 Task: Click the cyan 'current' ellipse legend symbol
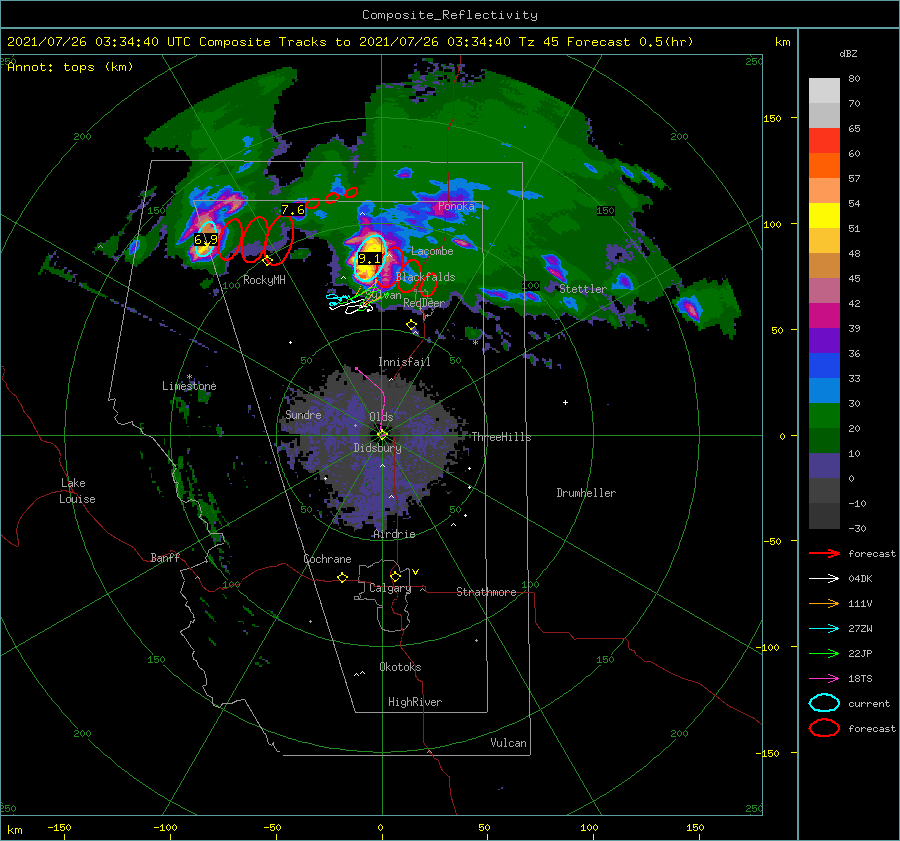[x=824, y=703]
